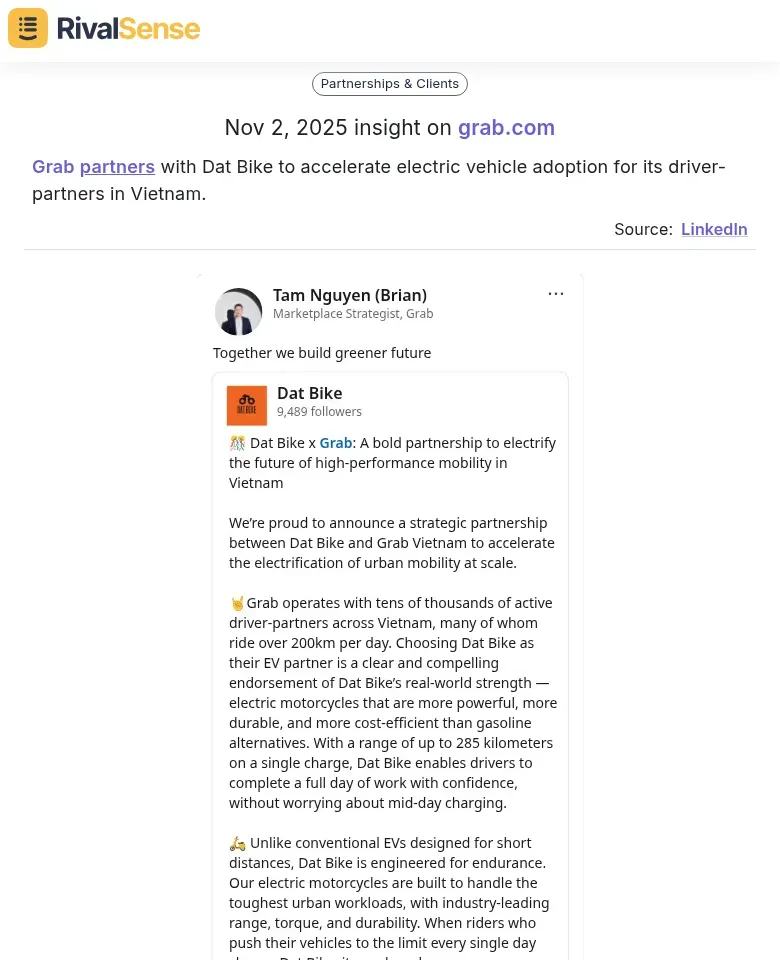Click the Dat Bike orange logo
This screenshot has width=780, height=960.
click(x=246, y=405)
